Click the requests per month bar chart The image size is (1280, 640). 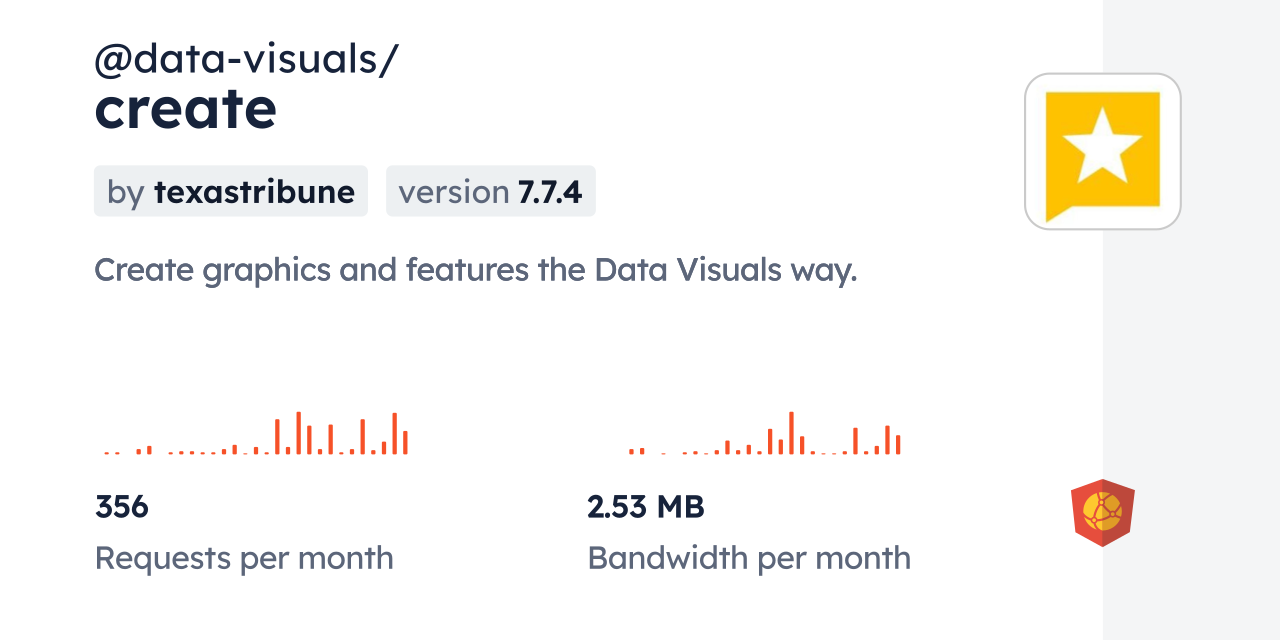[256, 433]
